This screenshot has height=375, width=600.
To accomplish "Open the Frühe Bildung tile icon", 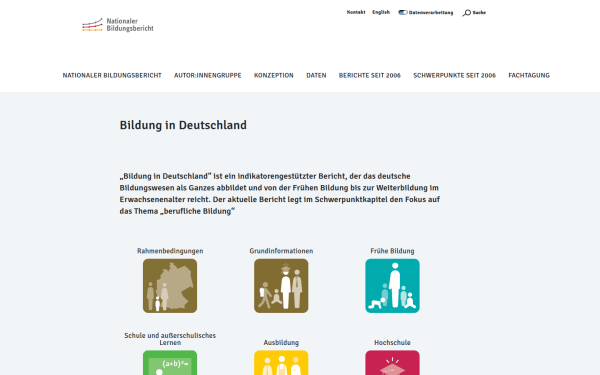I will 392,286.
